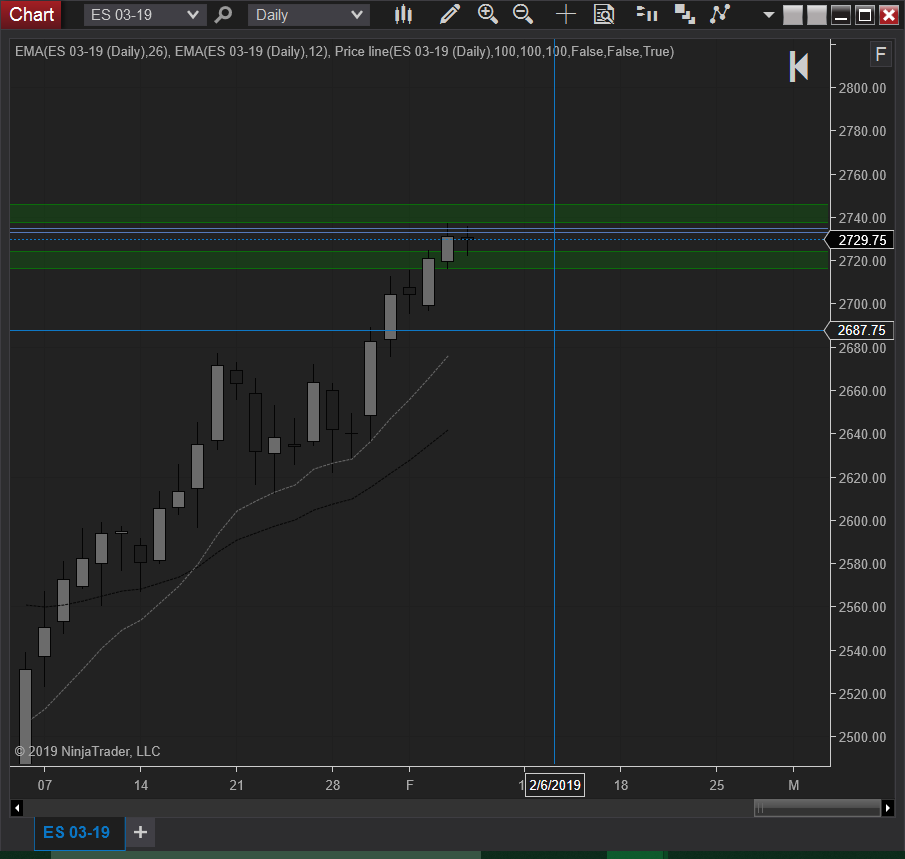This screenshot has height=859, width=905.
Task: Click the 2740.00 price axis label
Action: click(862, 218)
